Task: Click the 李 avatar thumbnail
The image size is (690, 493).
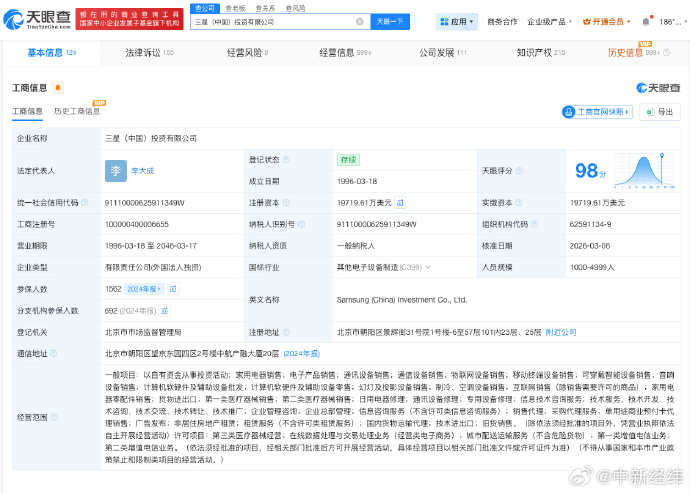Action: 116,171
